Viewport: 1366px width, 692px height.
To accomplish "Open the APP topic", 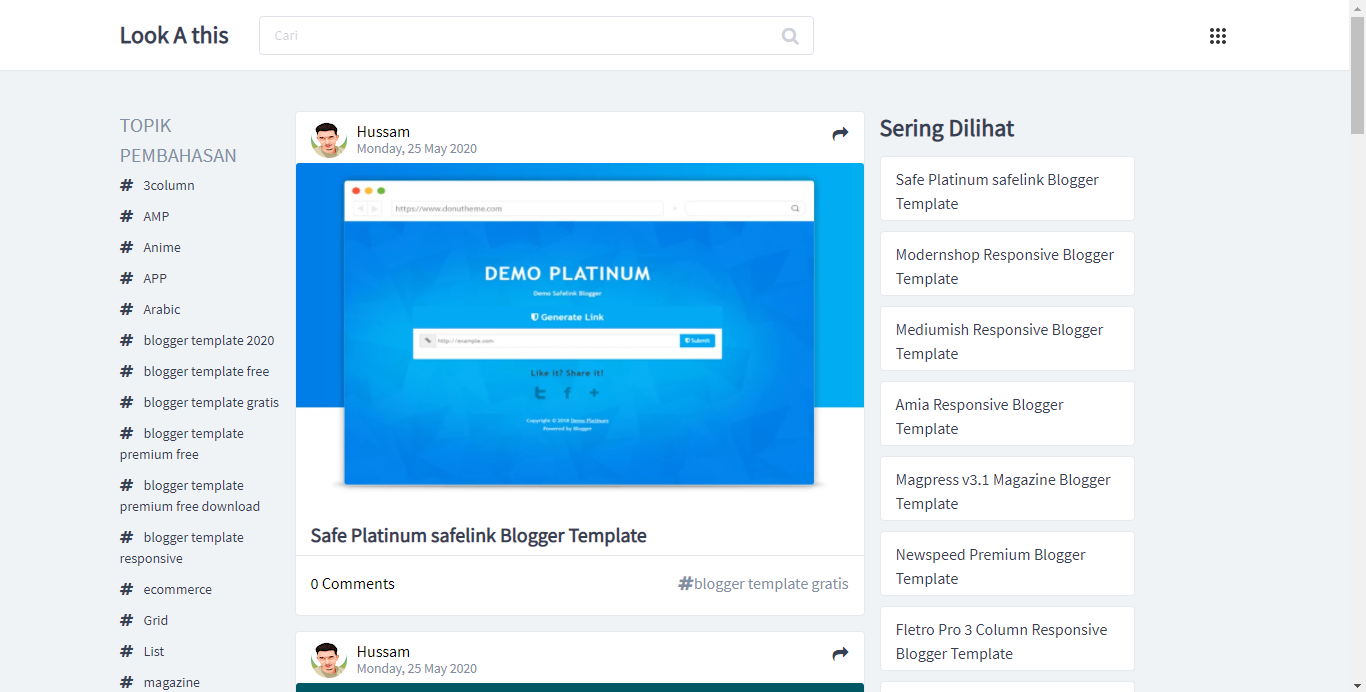I will pos(155,278).
